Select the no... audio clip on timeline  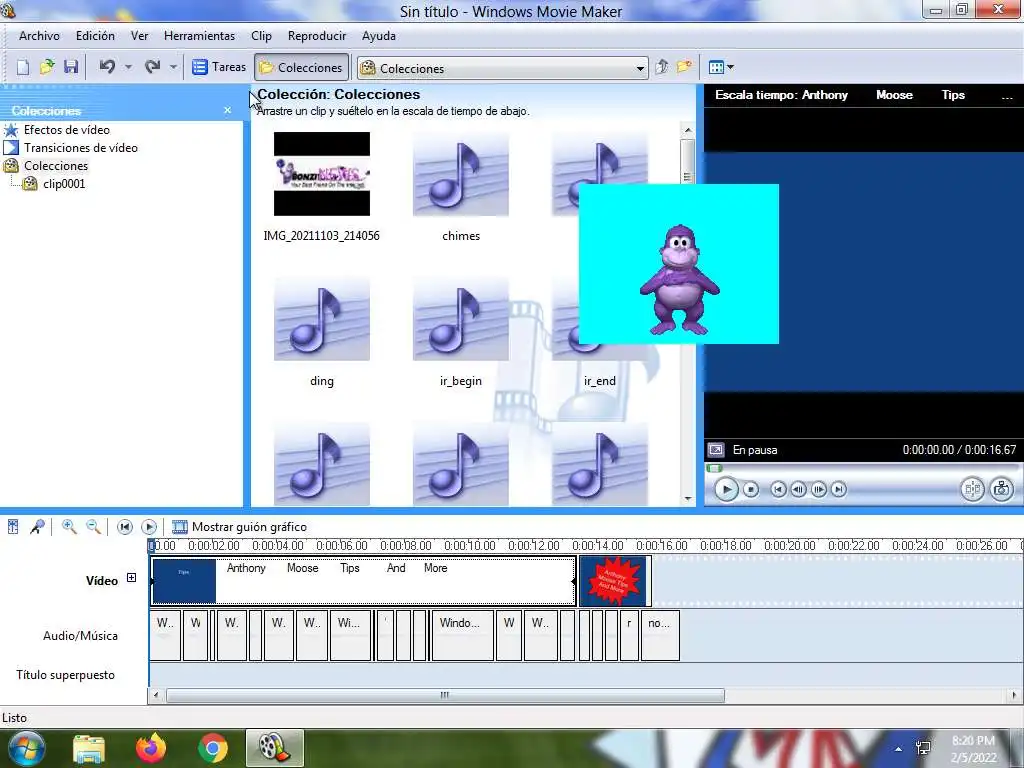660,635
